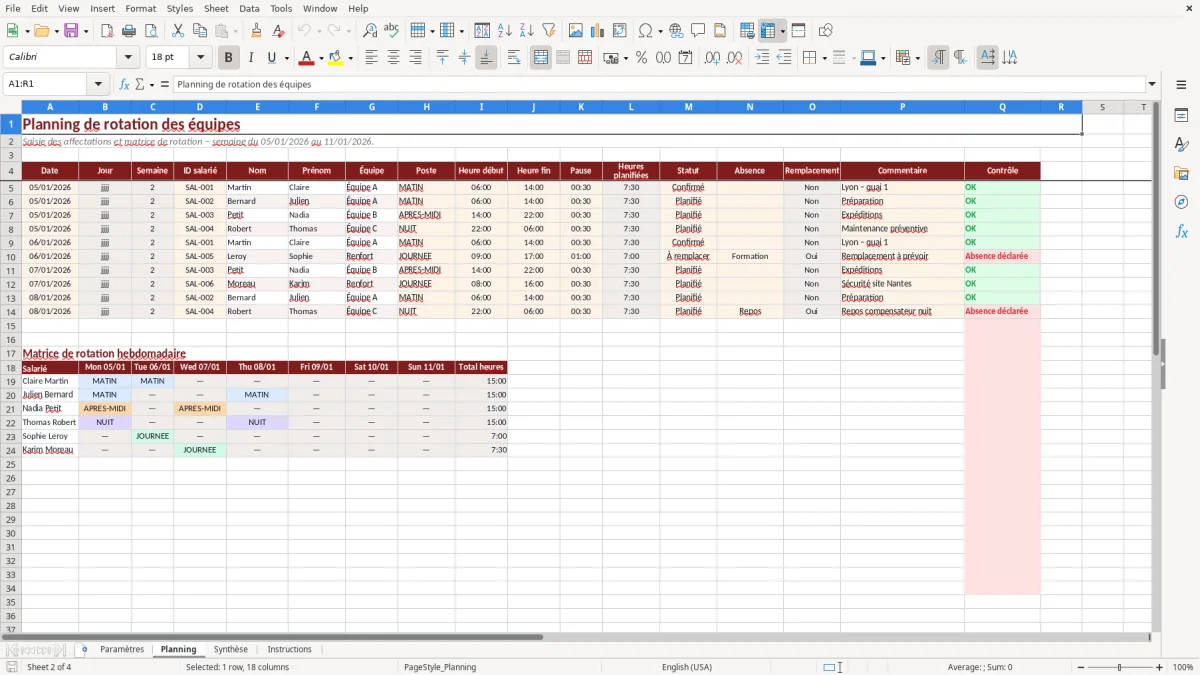Open the font name dropdown
This screenshot has width=1200, height=675.
(128, 58)
